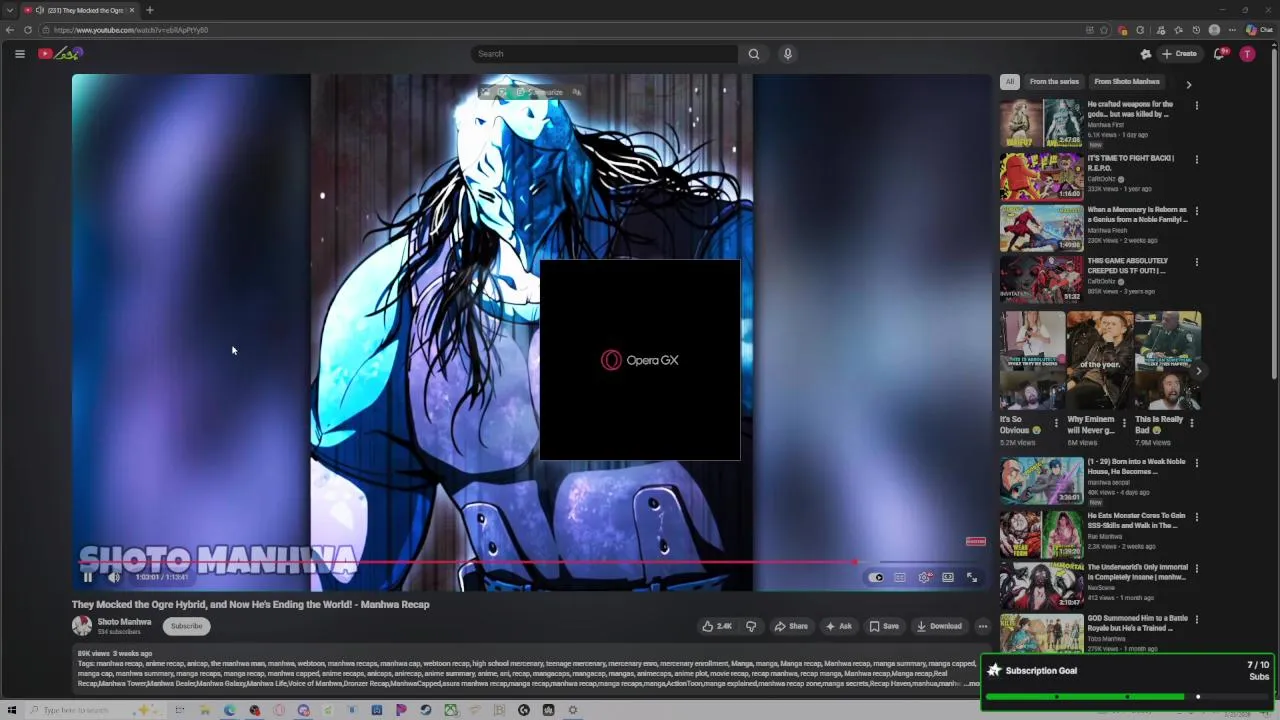Open the Shoto Manhwa channel name link

[x=124, y=622]
